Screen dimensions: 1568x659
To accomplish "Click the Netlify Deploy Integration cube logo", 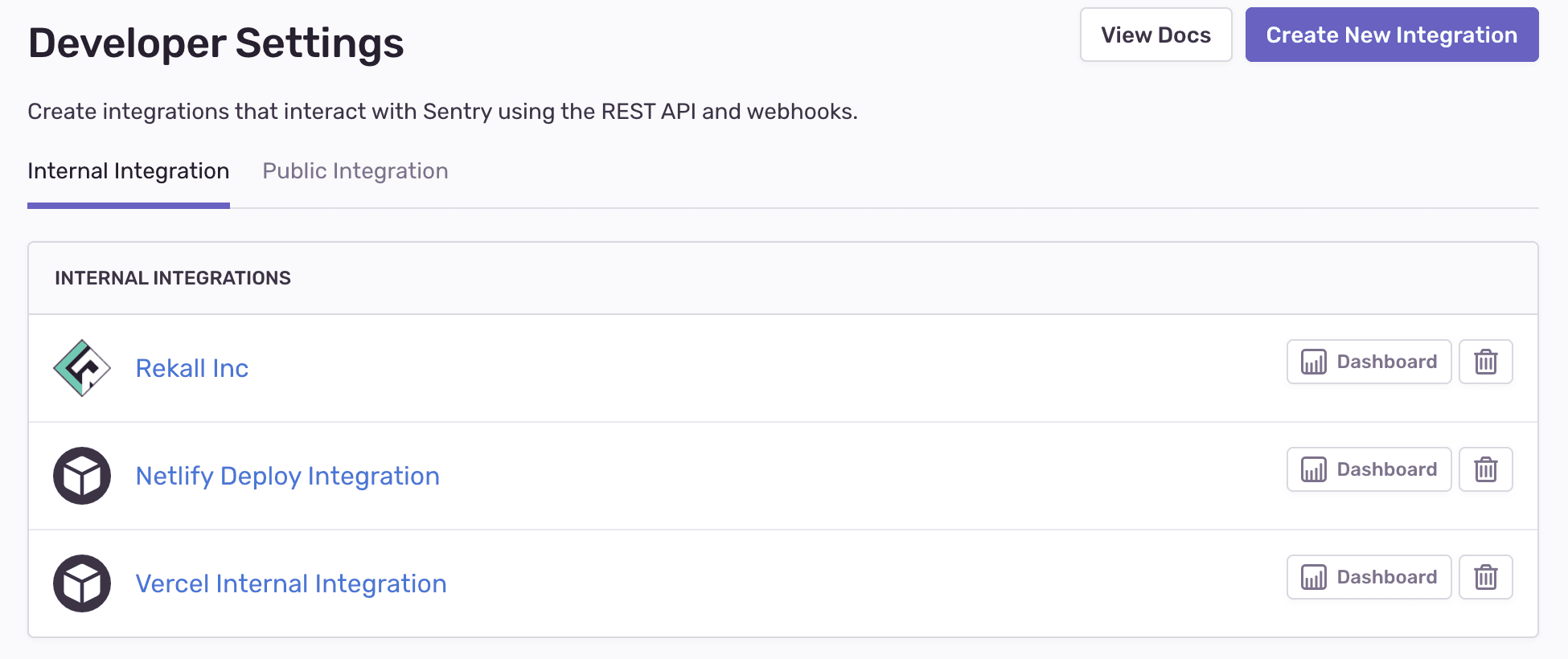I will coord(81,475).
